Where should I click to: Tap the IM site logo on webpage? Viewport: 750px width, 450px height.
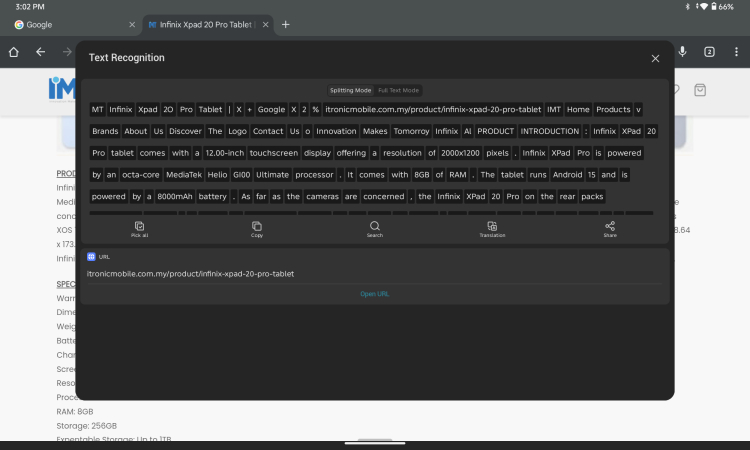click(x=62, y=90)
